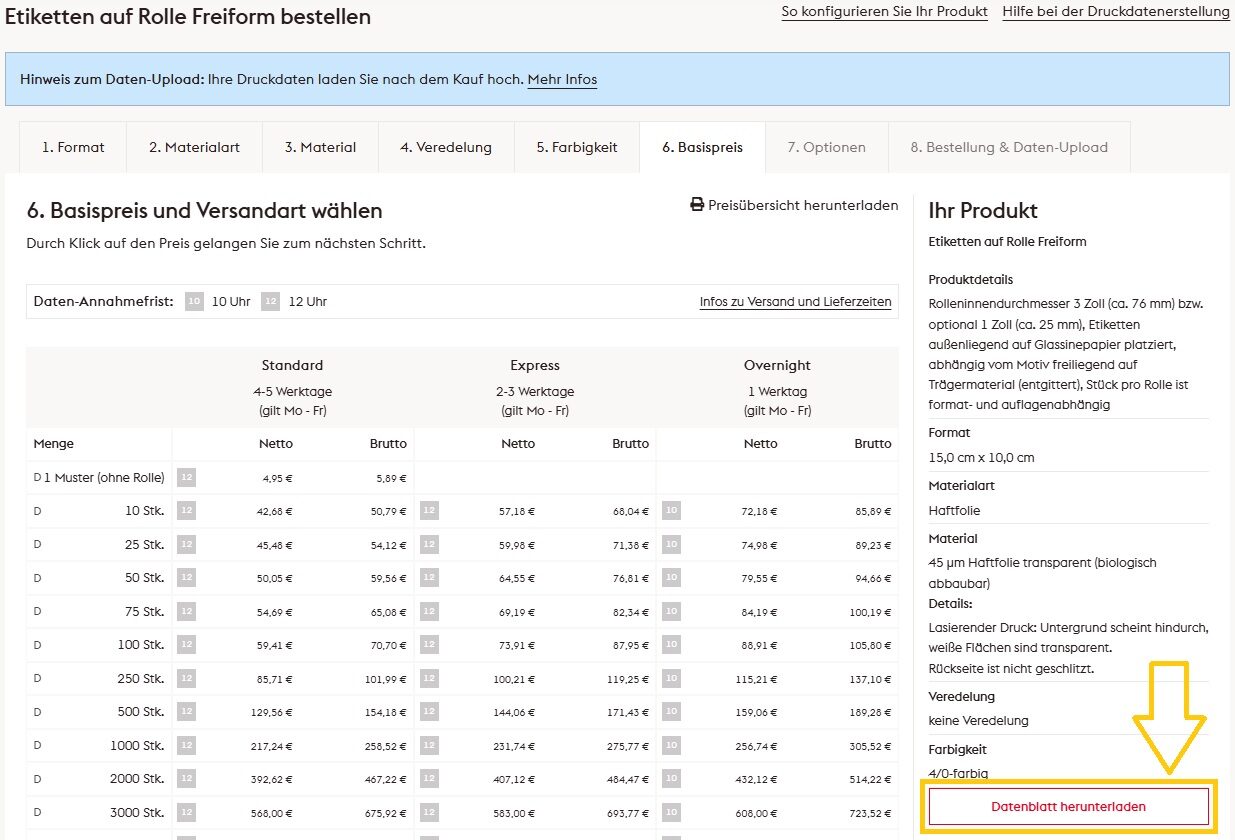This screenshot has width=1235, height=840.
Task: Click the 6. Basispreis tab
Action: click(703, 147)
